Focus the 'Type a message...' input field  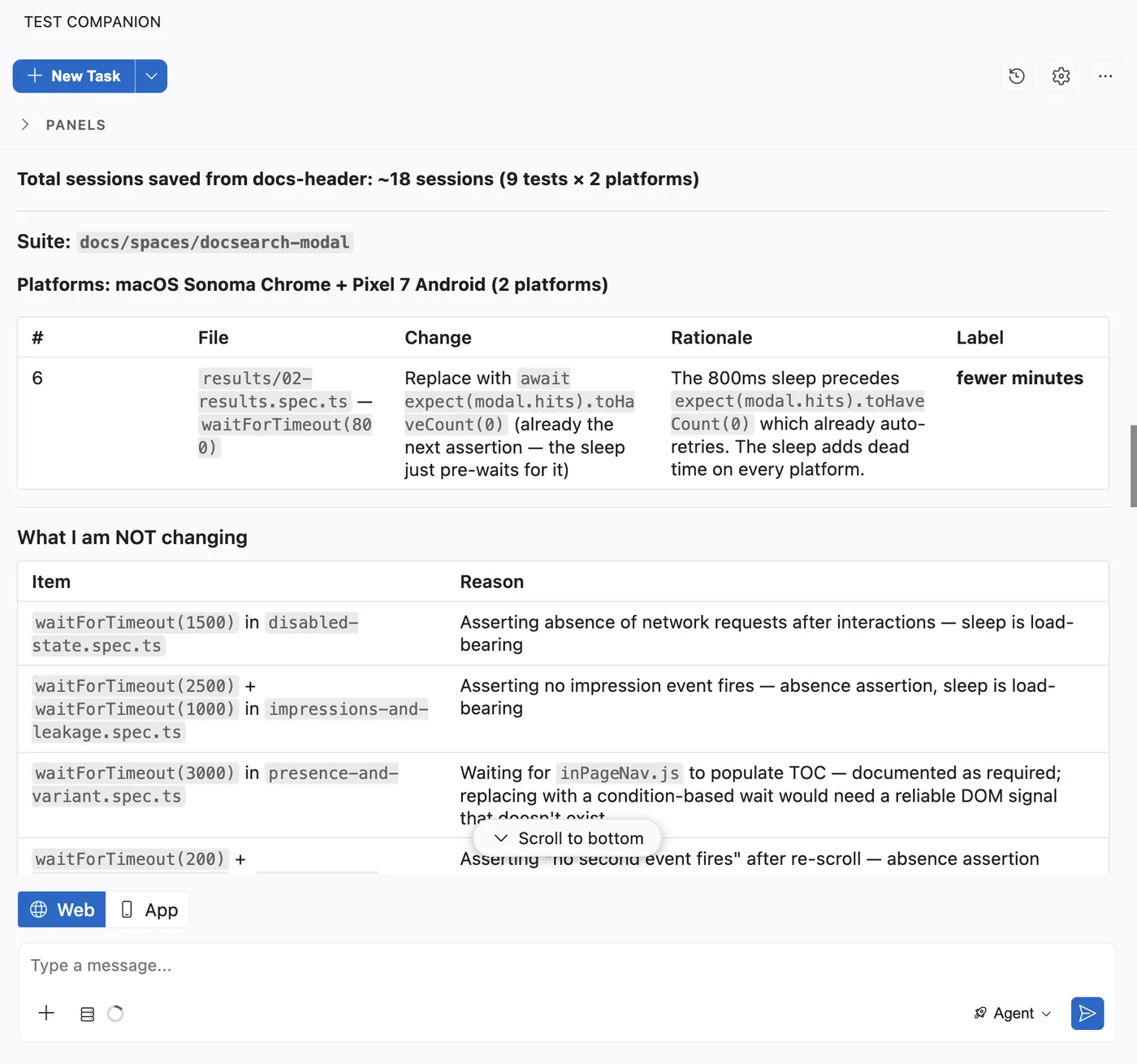coord(567,966)
